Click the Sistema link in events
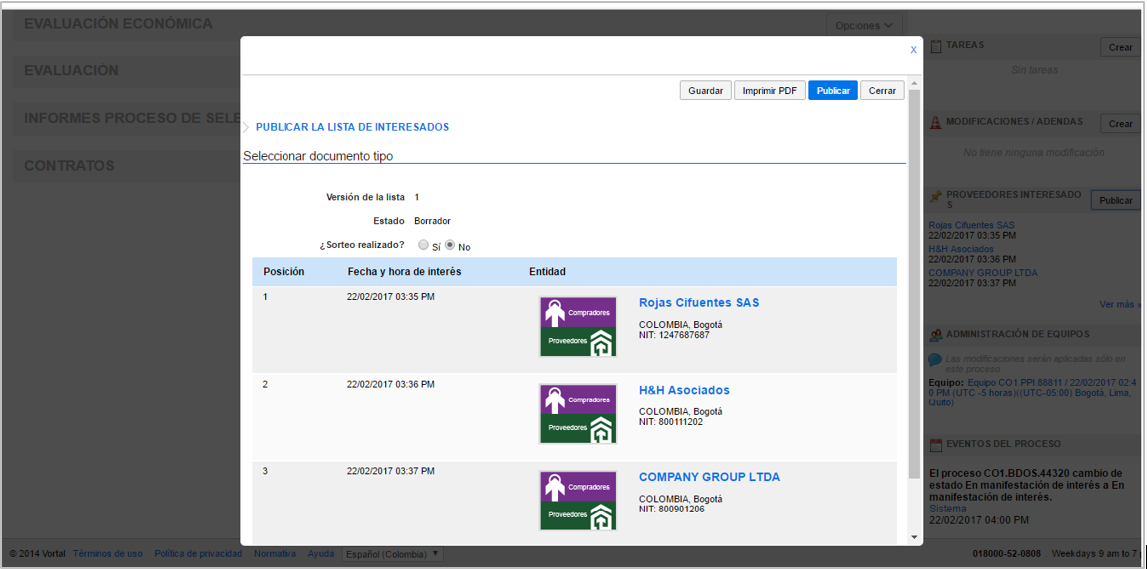Image resolution: width=1147 pixels, height=569 pixels. tap(947, 508)
